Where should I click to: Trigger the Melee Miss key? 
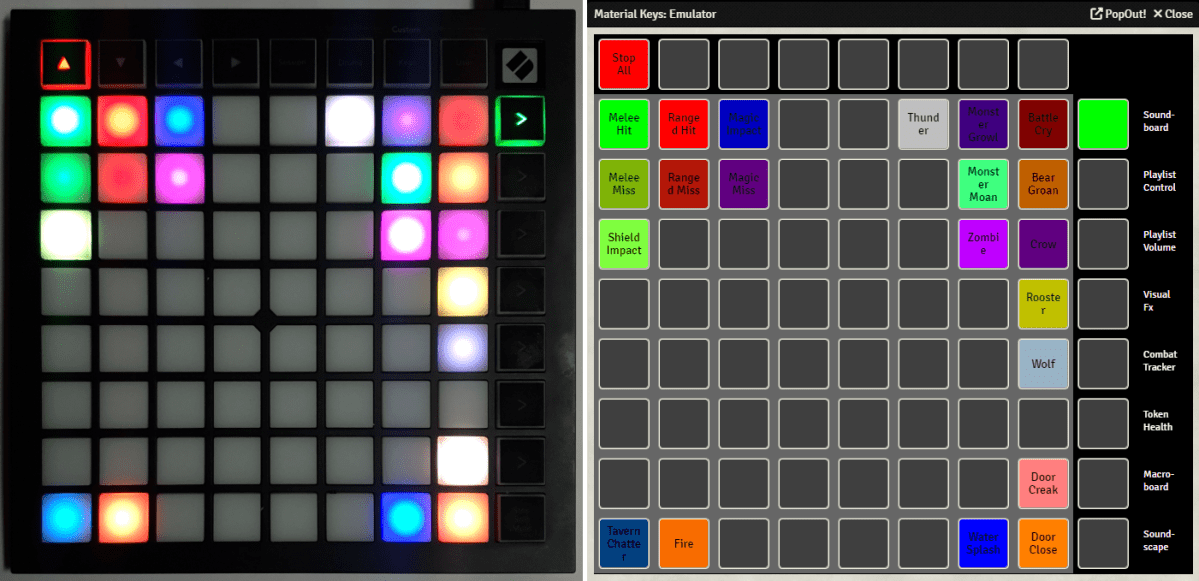pos(624,184)
